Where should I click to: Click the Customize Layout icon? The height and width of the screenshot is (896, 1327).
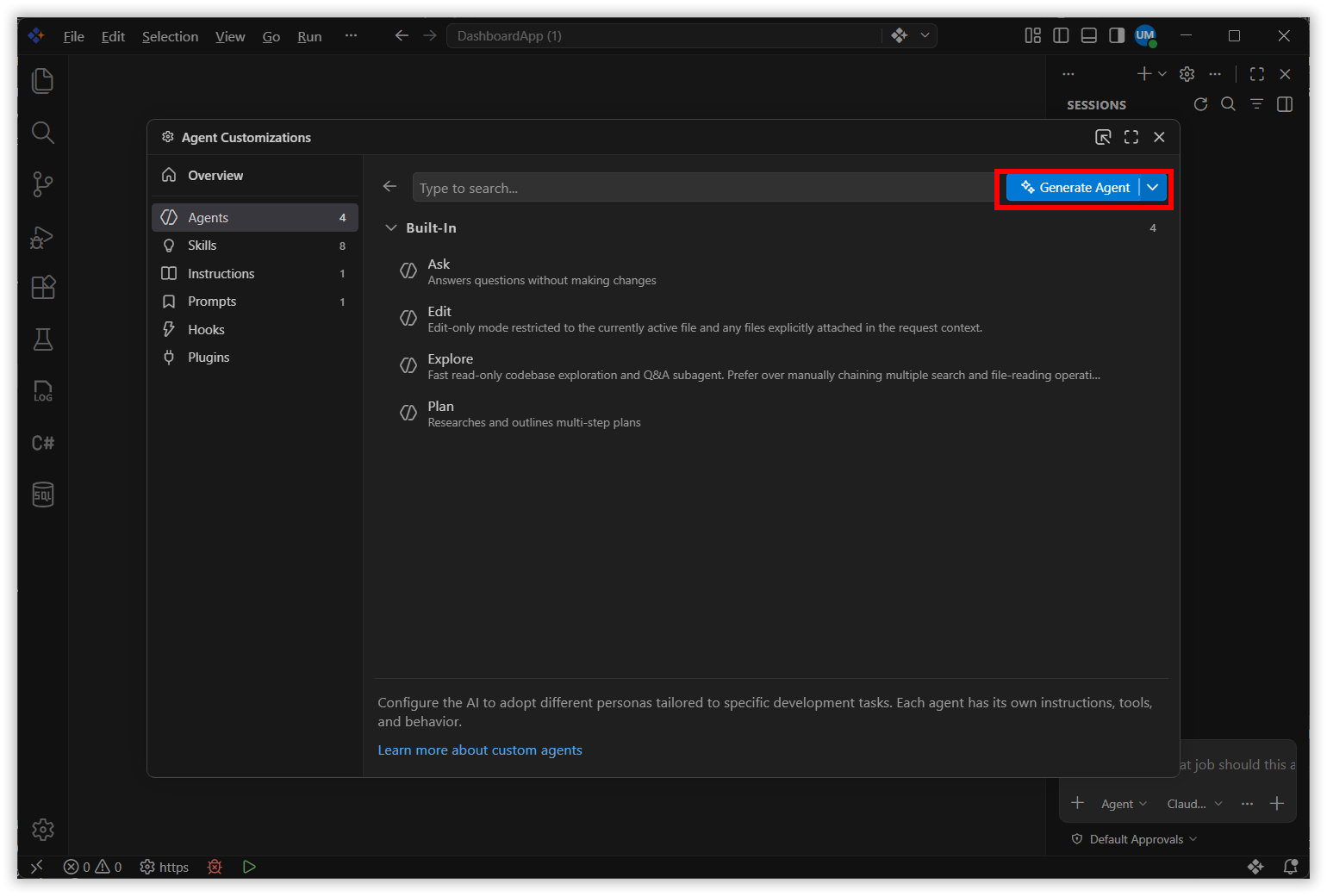[1032, 35]
